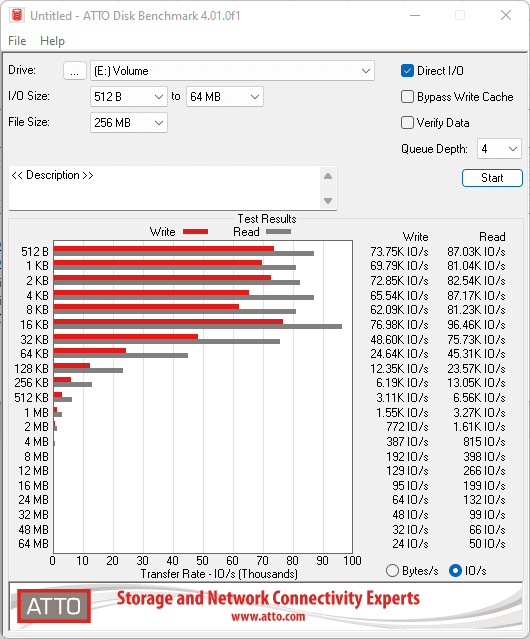Open the Queue Depth dropdown

(x=499, y=149)
